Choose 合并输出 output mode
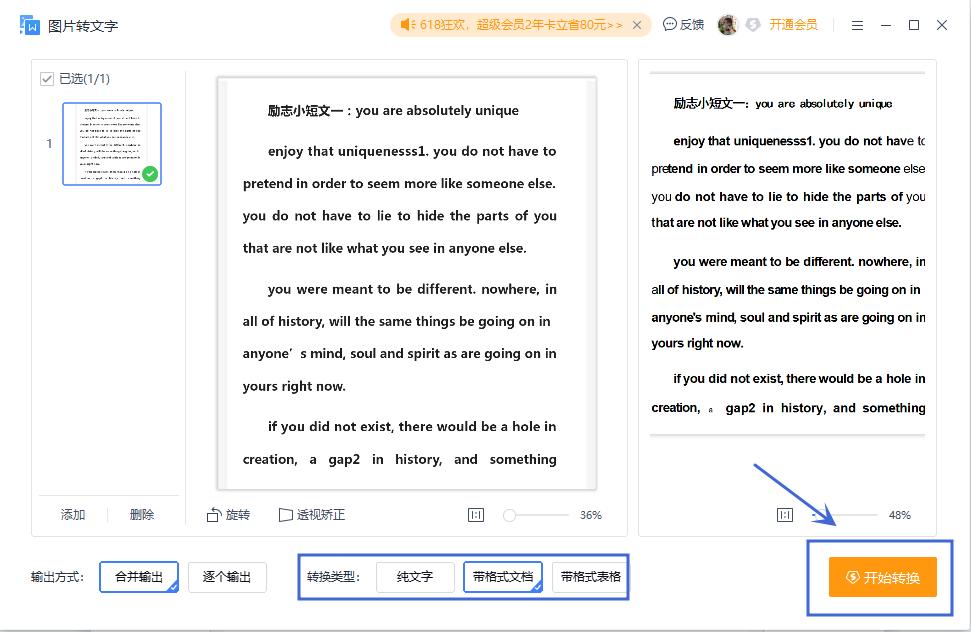 pyautogui.click(x=138, y=577)
